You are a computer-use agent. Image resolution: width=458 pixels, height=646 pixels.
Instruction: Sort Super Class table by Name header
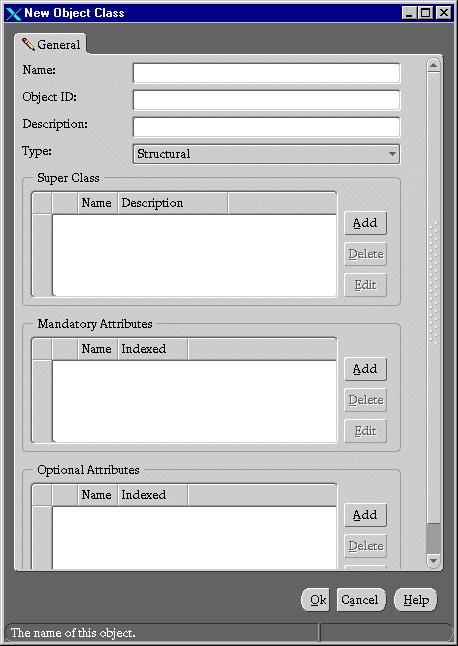click(98, 203)
